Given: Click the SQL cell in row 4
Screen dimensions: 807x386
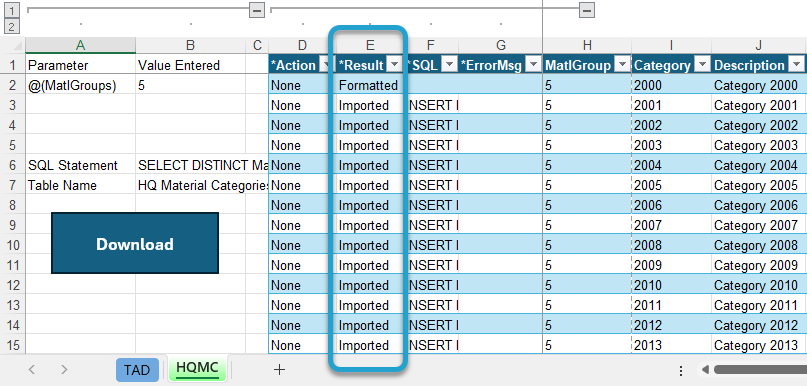Looking at the screenshot, I should (x=433, y=126).
